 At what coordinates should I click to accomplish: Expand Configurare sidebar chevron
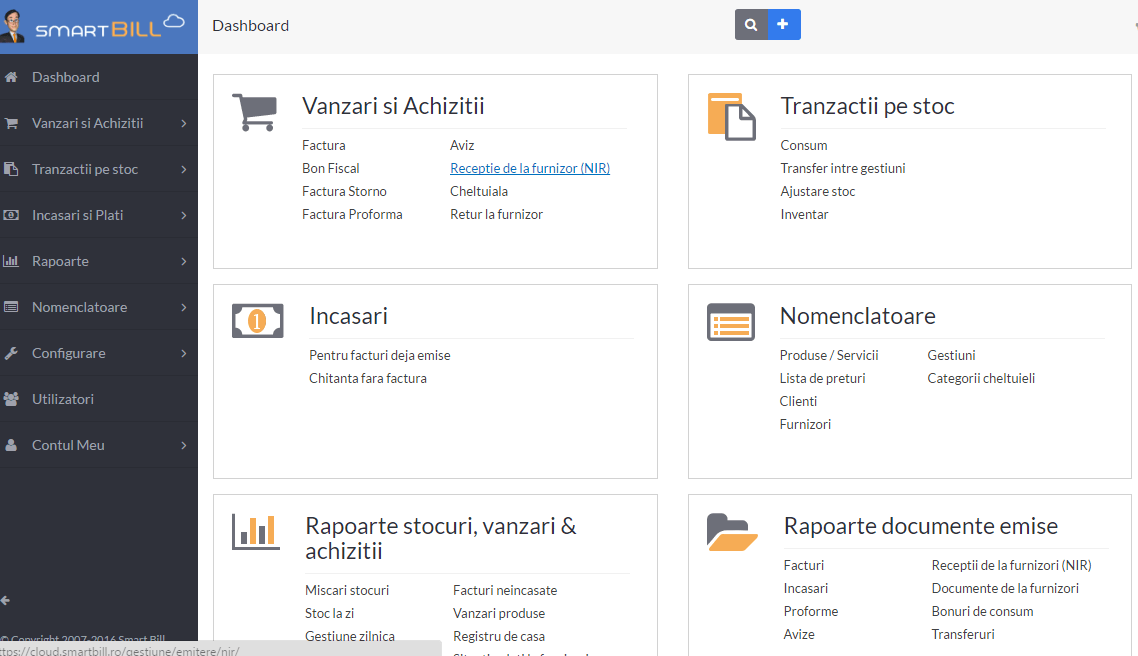point(184,353)
